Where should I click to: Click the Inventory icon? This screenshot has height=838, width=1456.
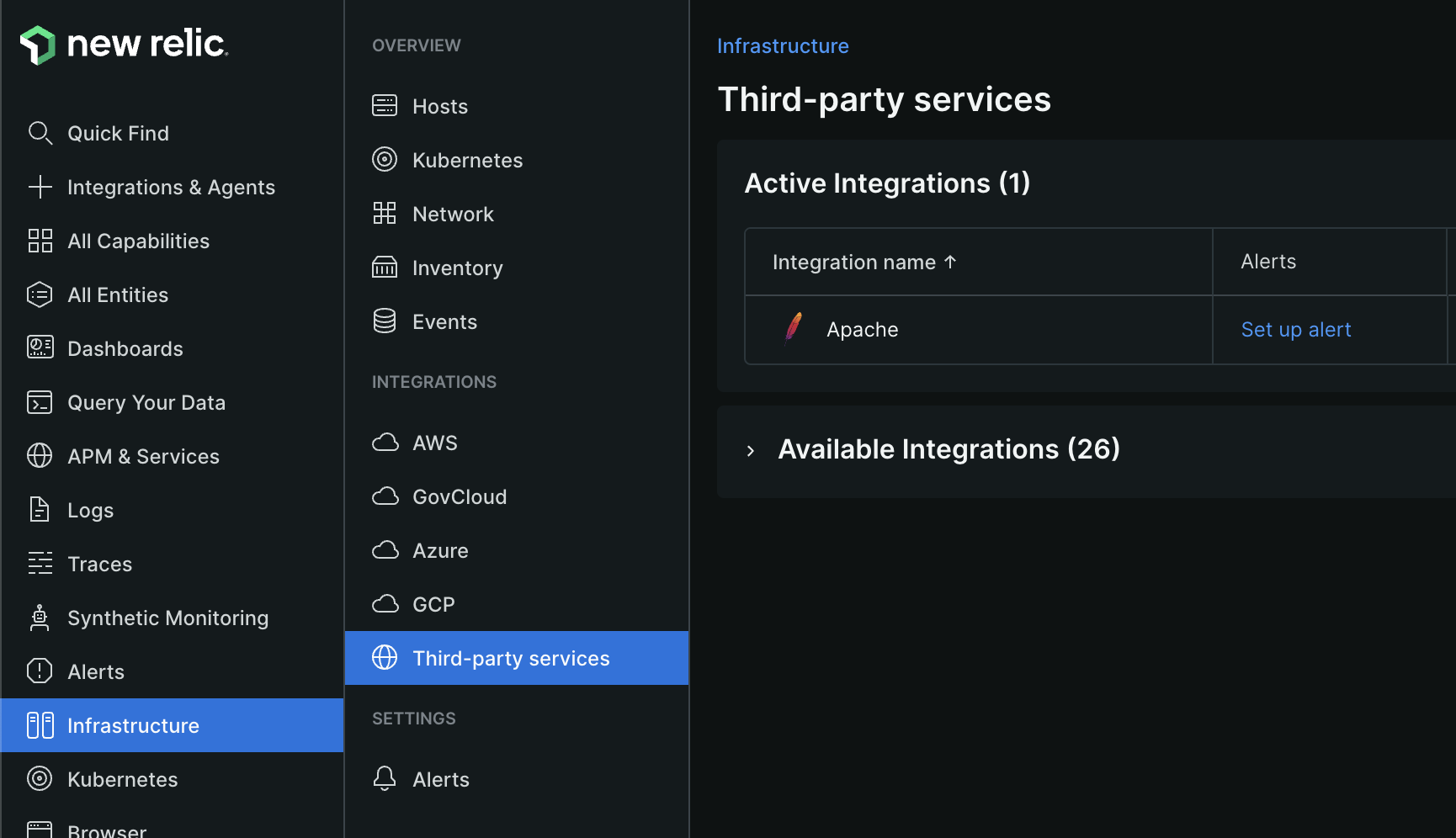[x=385, y=268]
